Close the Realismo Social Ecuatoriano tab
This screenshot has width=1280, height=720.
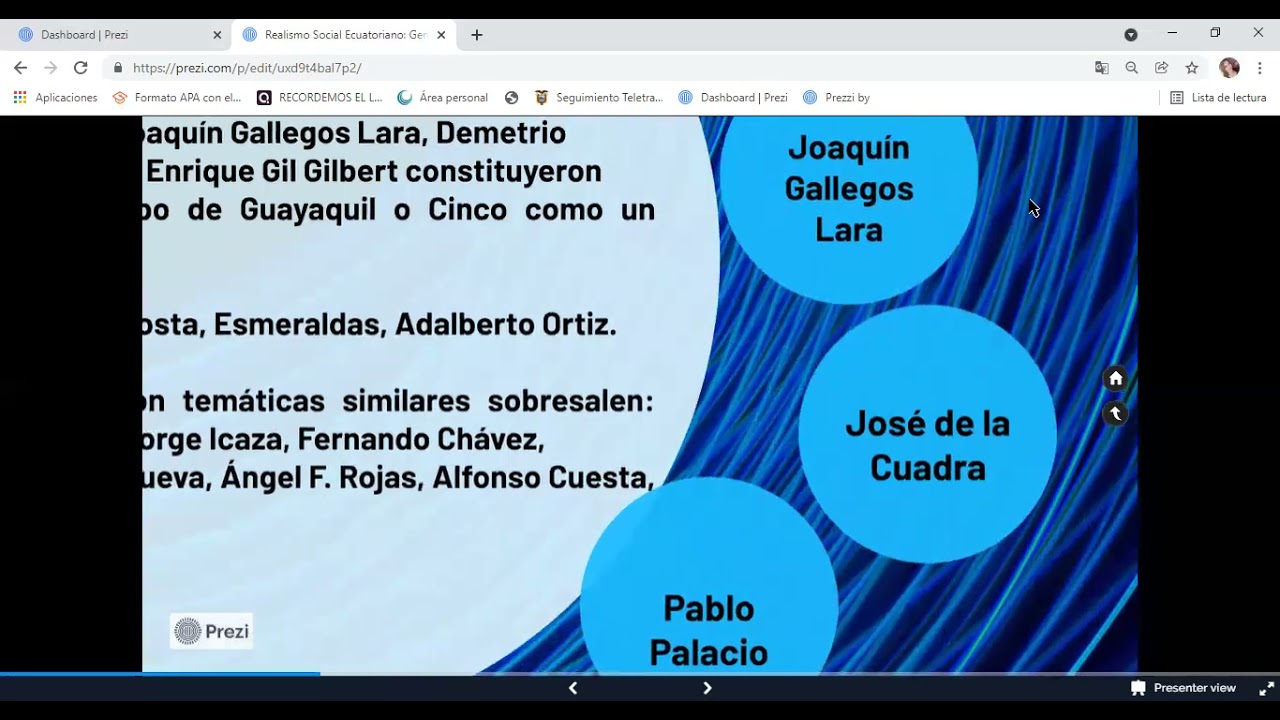coord(441,35)
